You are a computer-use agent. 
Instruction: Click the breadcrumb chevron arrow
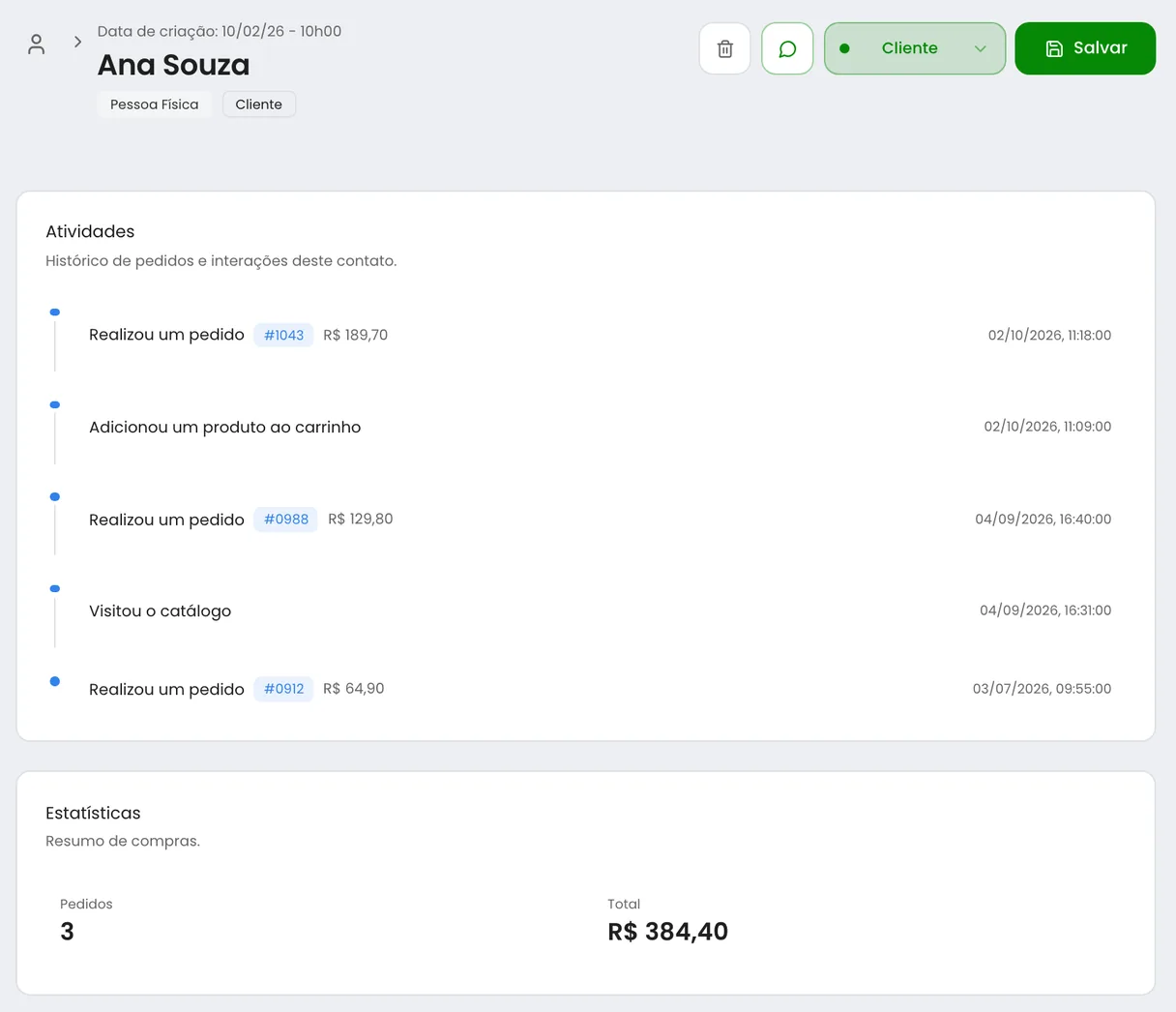pyautogui.click(x=78, y=43)
